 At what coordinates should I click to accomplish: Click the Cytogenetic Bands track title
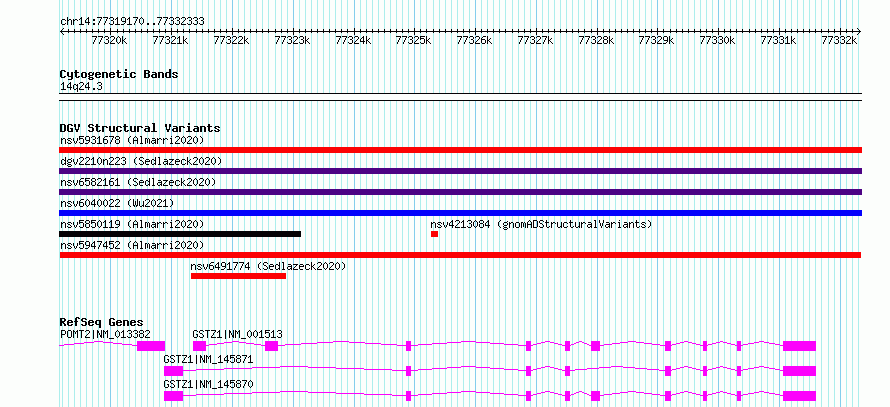coord(119,74)
